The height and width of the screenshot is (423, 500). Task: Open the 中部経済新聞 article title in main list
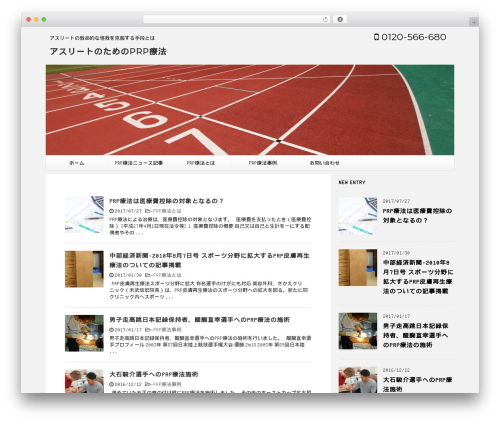coord(209,260)
